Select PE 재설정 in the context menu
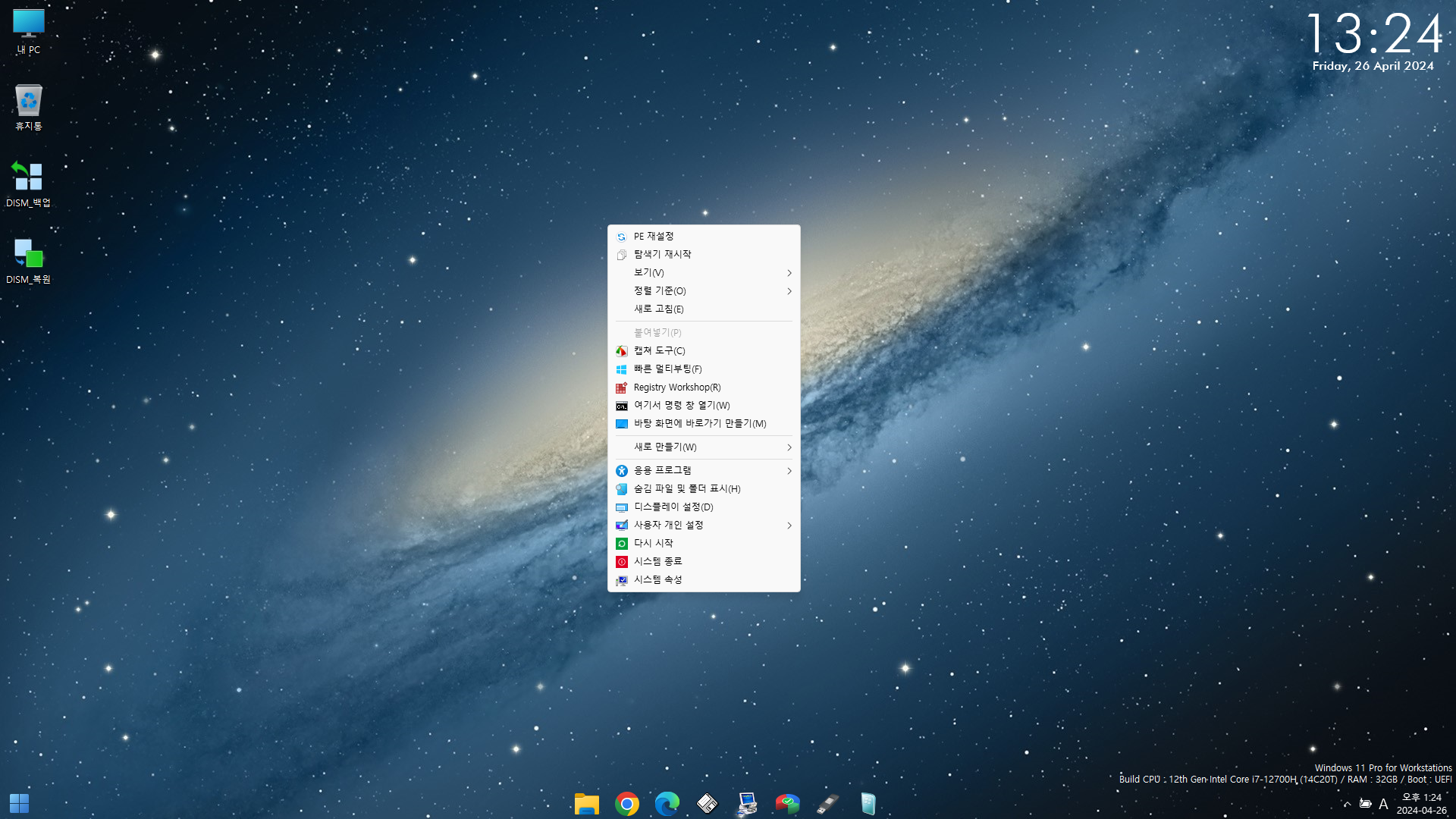 (x=704, y=237)
